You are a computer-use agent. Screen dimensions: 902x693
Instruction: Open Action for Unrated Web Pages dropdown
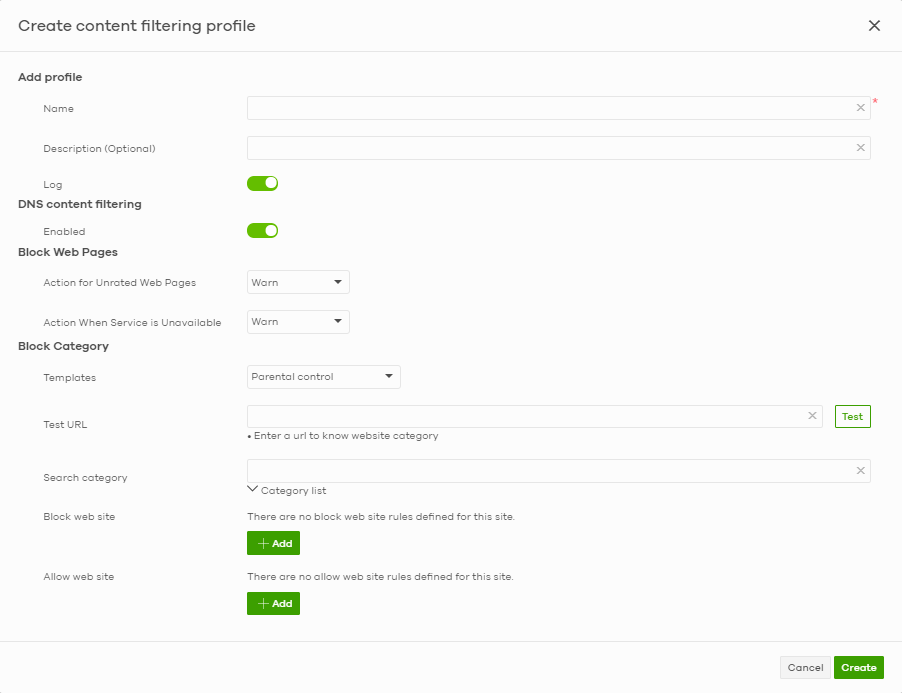(298, 282)
